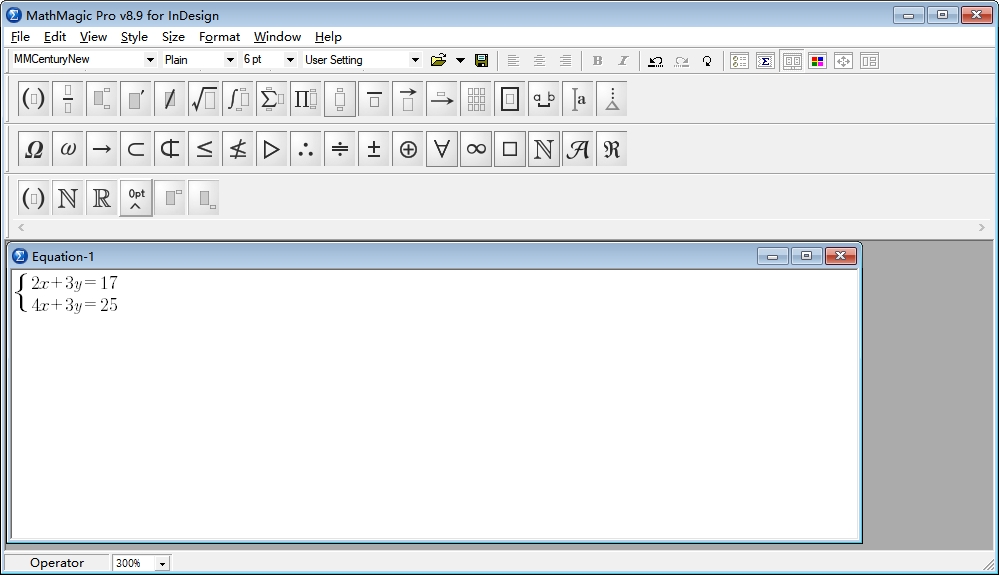The height and width of the screenshot is (575, 999).
Task: Toggle italic text formatting
Action: 623,60
